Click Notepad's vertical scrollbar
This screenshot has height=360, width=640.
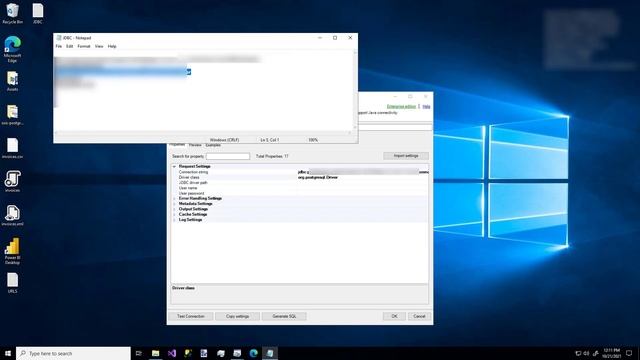click(355, 90)
